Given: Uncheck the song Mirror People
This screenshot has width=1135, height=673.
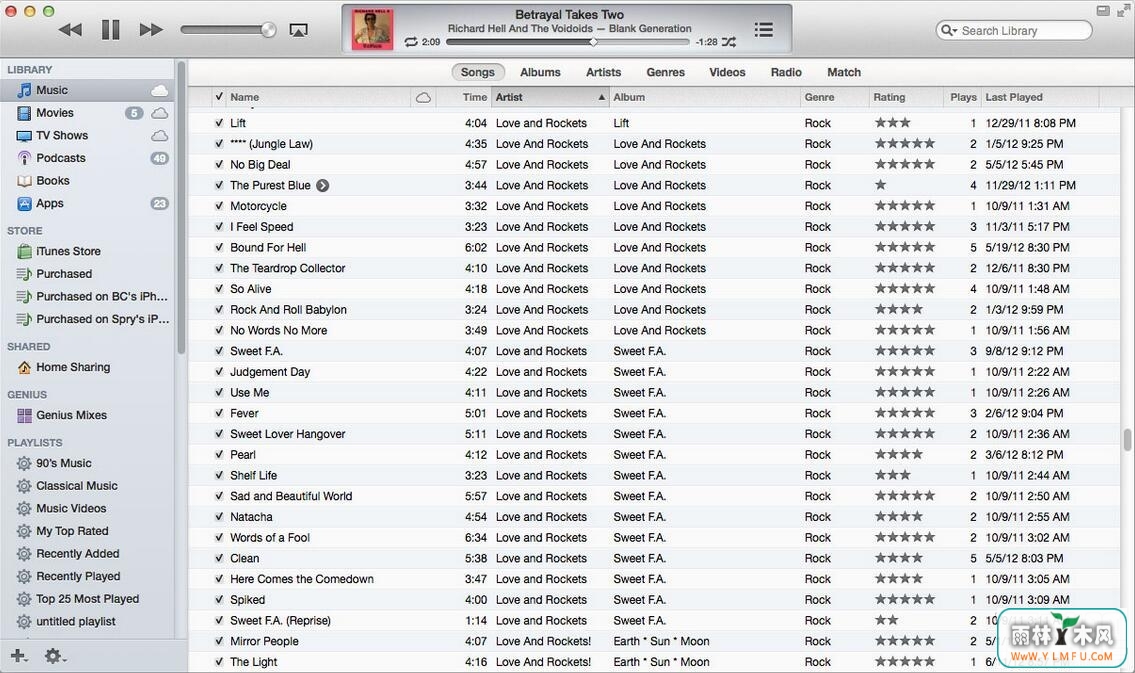Looking at the screenshot, I should 219,641.
